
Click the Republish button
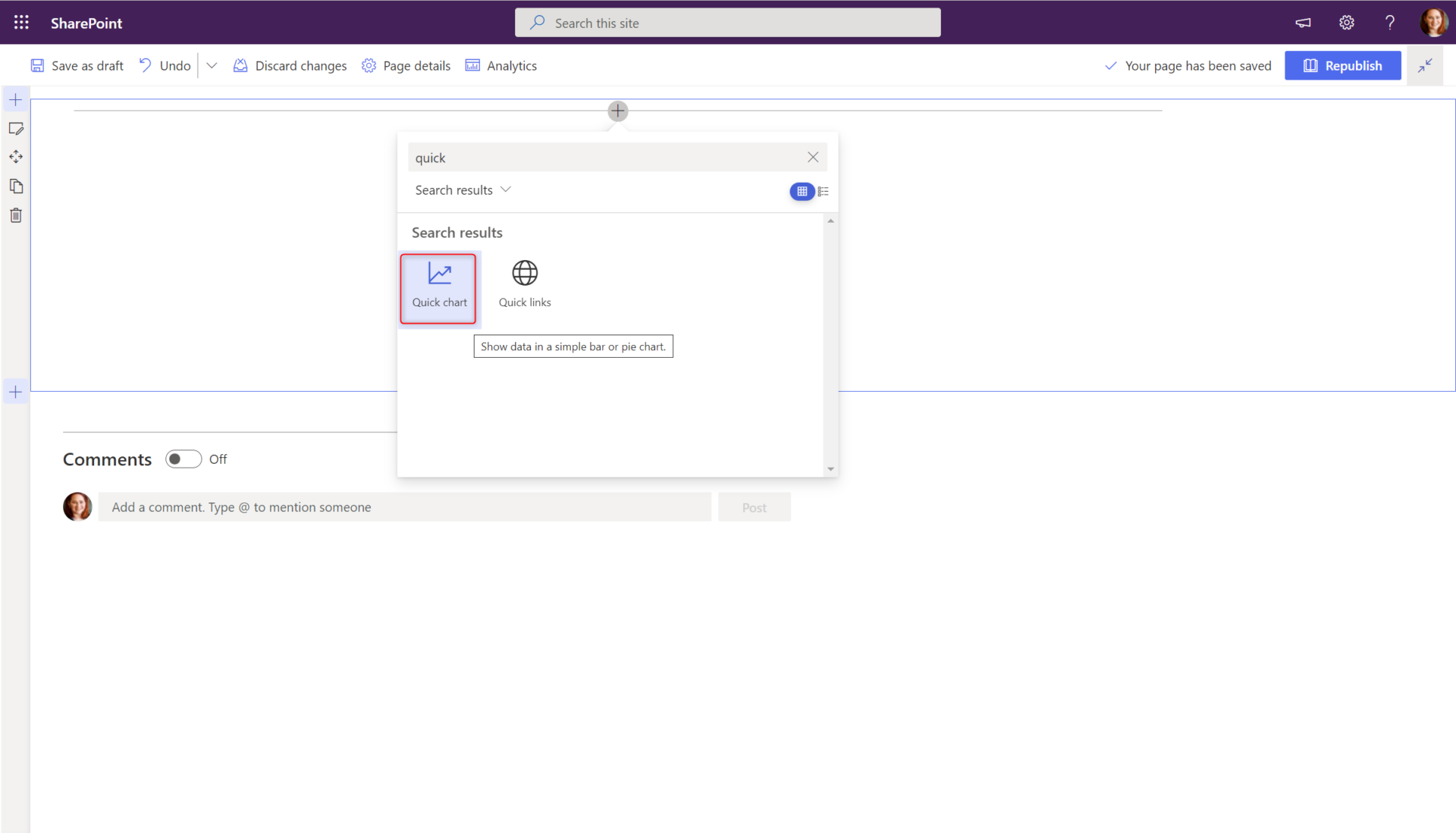(1342, 65)
